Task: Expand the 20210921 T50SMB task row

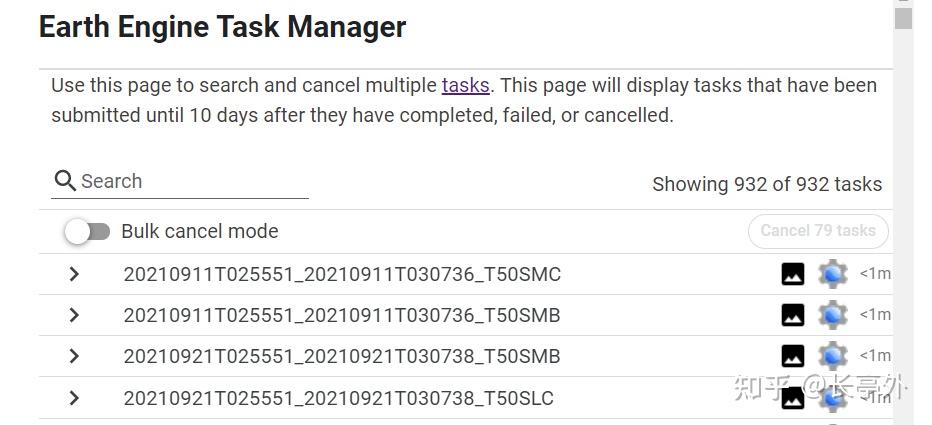Action: [74, 356]
